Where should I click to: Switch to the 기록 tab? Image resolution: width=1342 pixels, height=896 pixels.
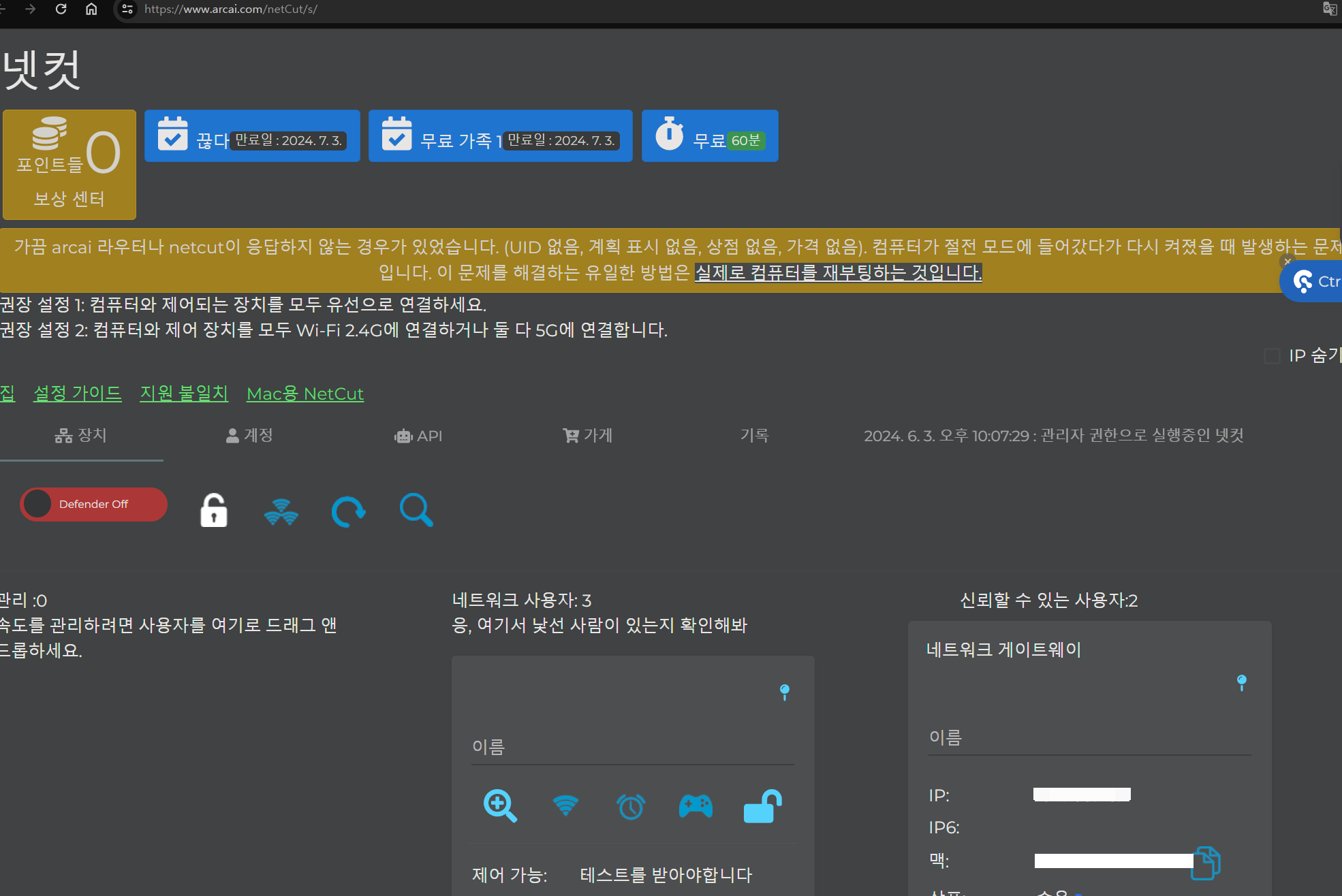(x=755, y=436)
